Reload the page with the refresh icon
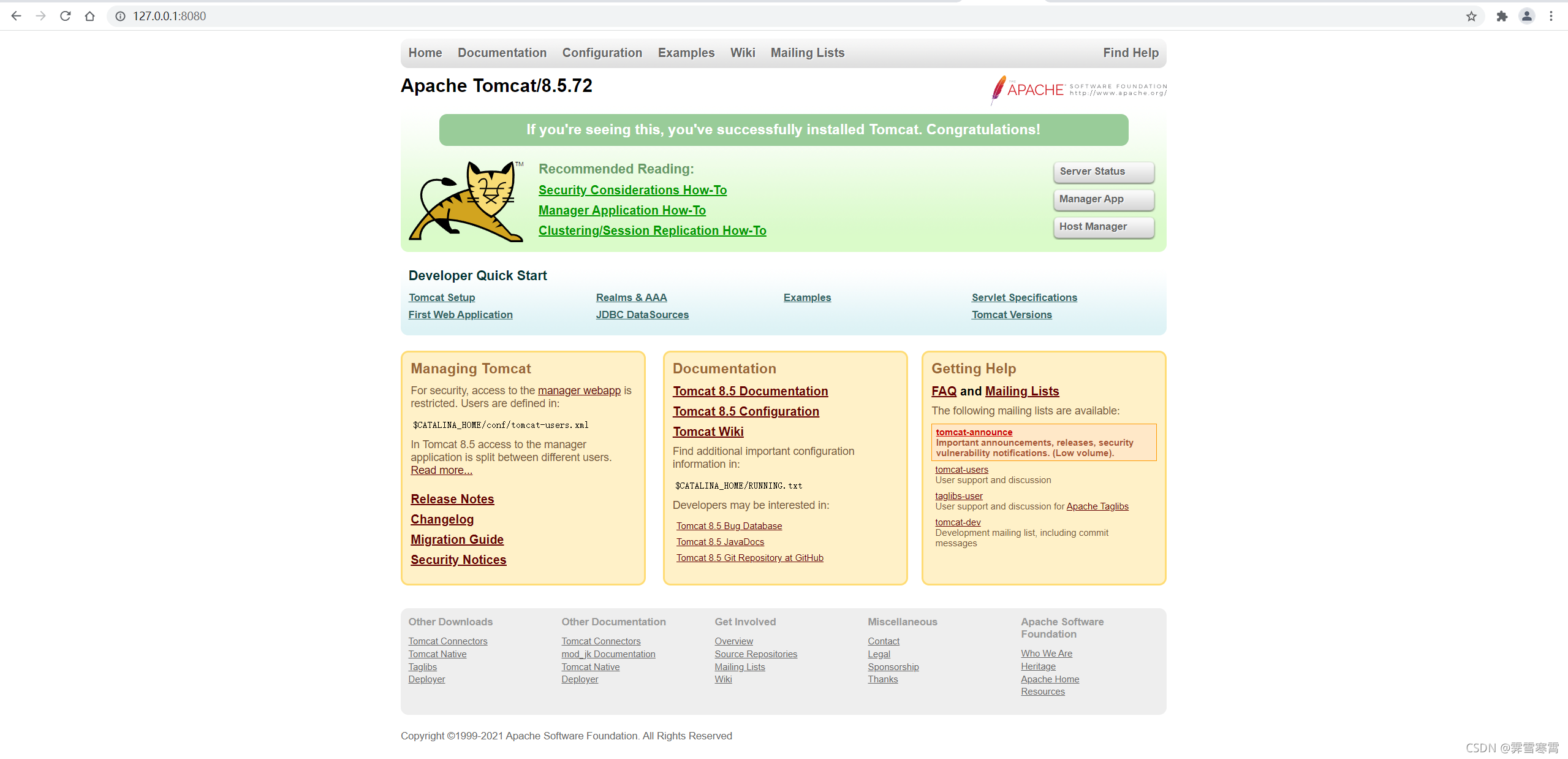The width and height of the screenshot is (1568, 759). pos(65,16)
